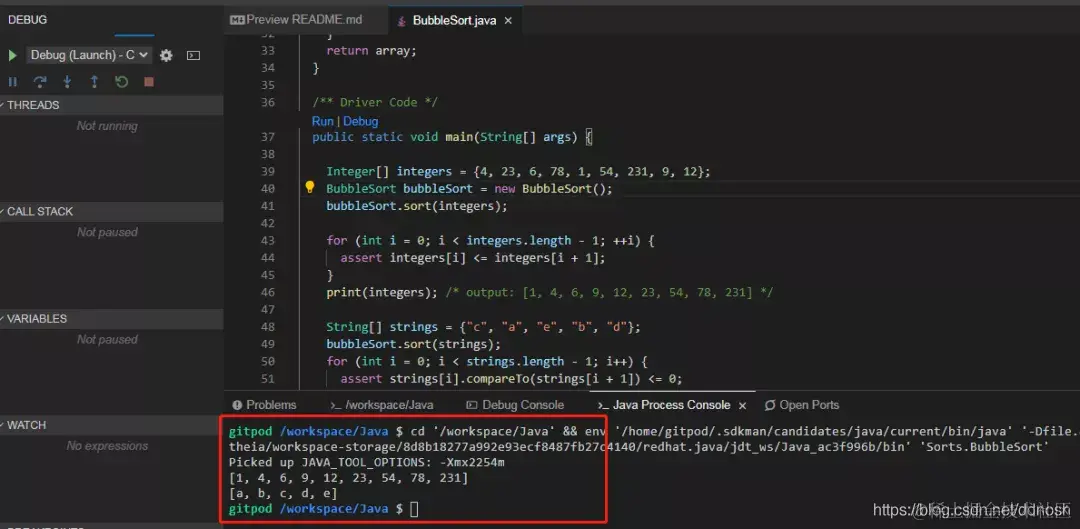Collapse the WATCH section

112,425
